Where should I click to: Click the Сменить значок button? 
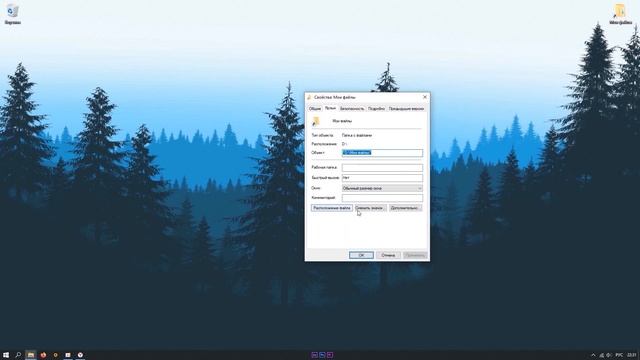(370, 208)
